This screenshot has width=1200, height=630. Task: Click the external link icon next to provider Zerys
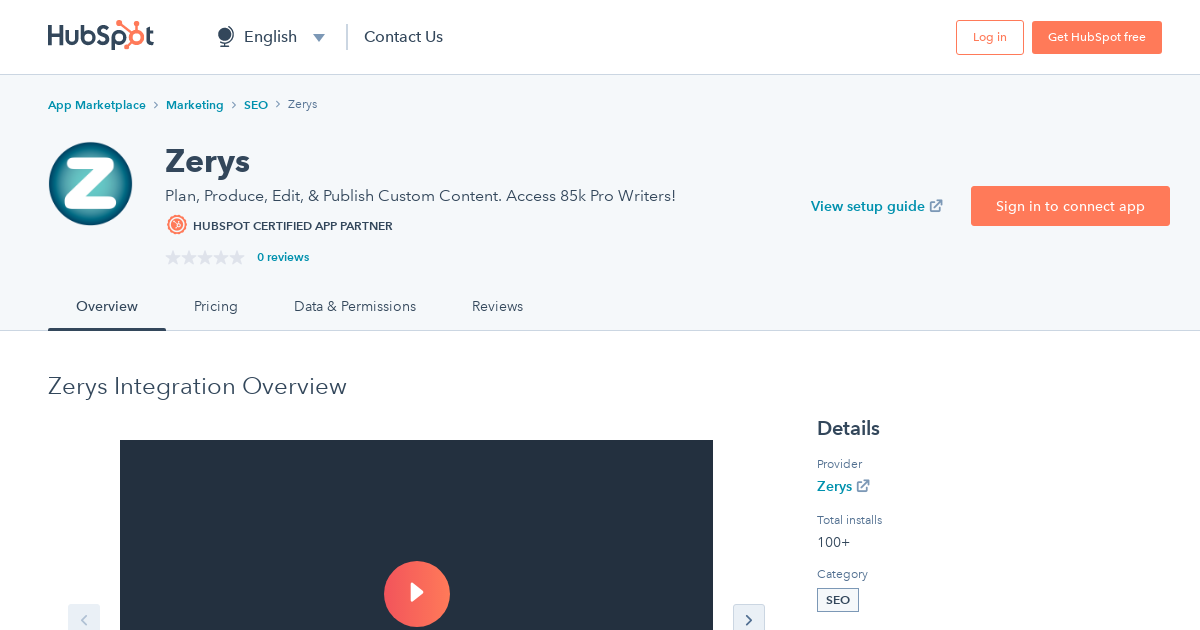pyautogui.click(x=864, y=486)
